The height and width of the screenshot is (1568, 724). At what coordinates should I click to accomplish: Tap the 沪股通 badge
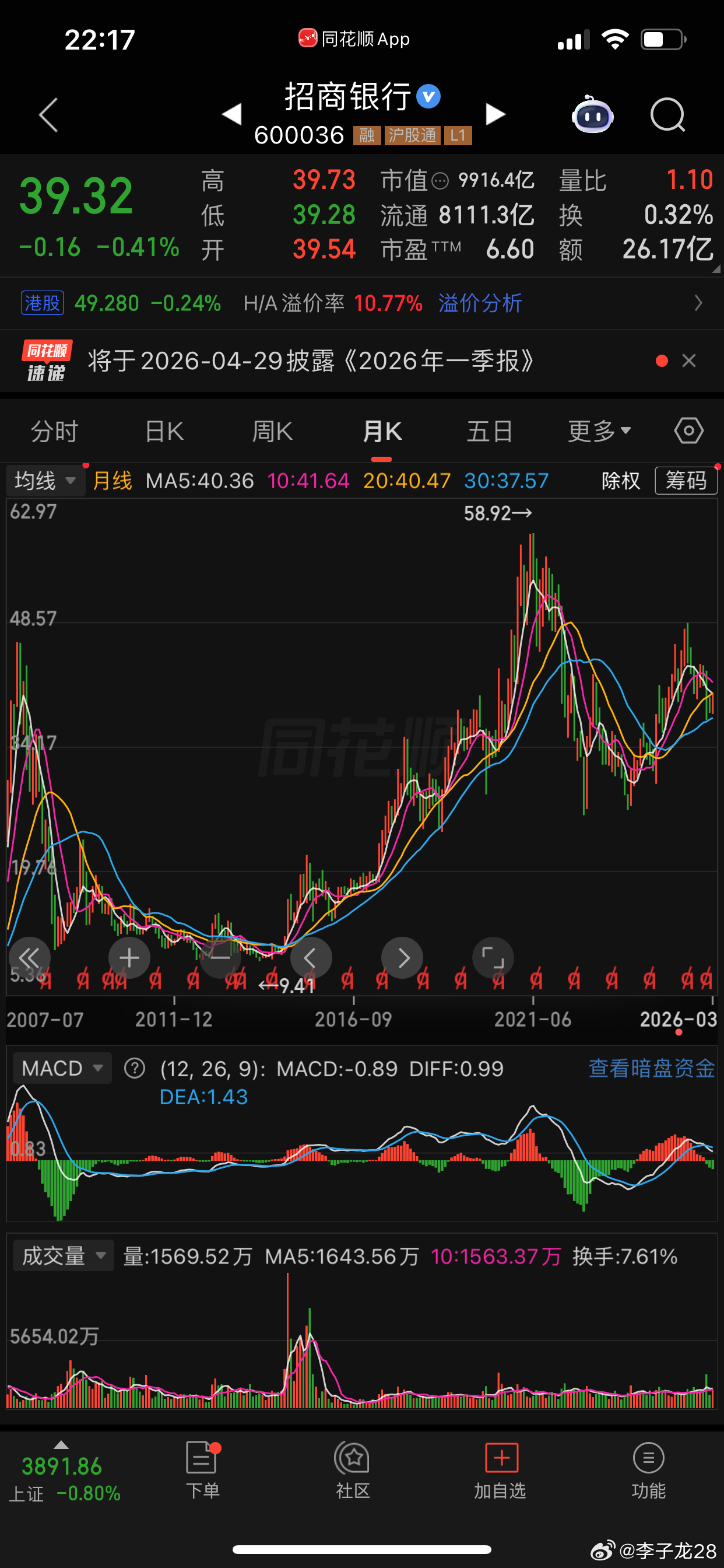413,135
